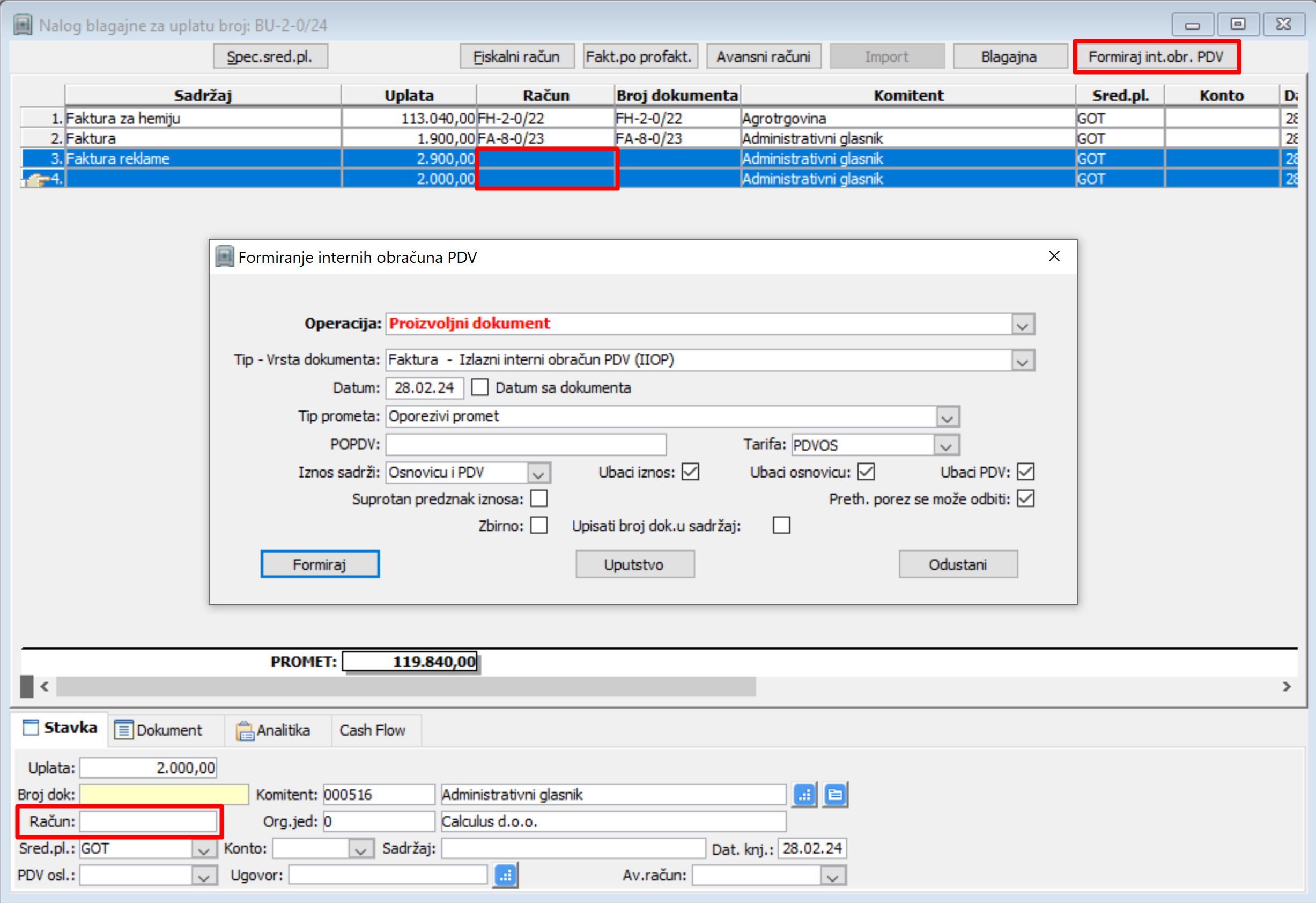Viewport: 1316px width, 903px height.
Task: Check Suprotan predznak iznosa option
Action: click(539, 499)
